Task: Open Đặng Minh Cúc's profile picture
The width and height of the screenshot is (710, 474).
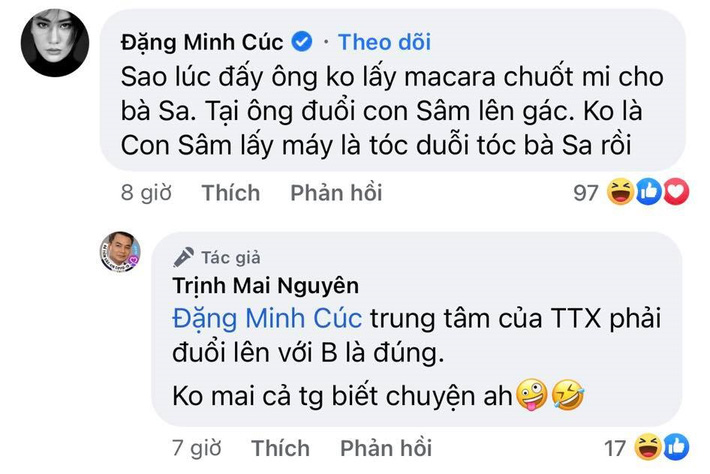Action: [x=55, y=45]
